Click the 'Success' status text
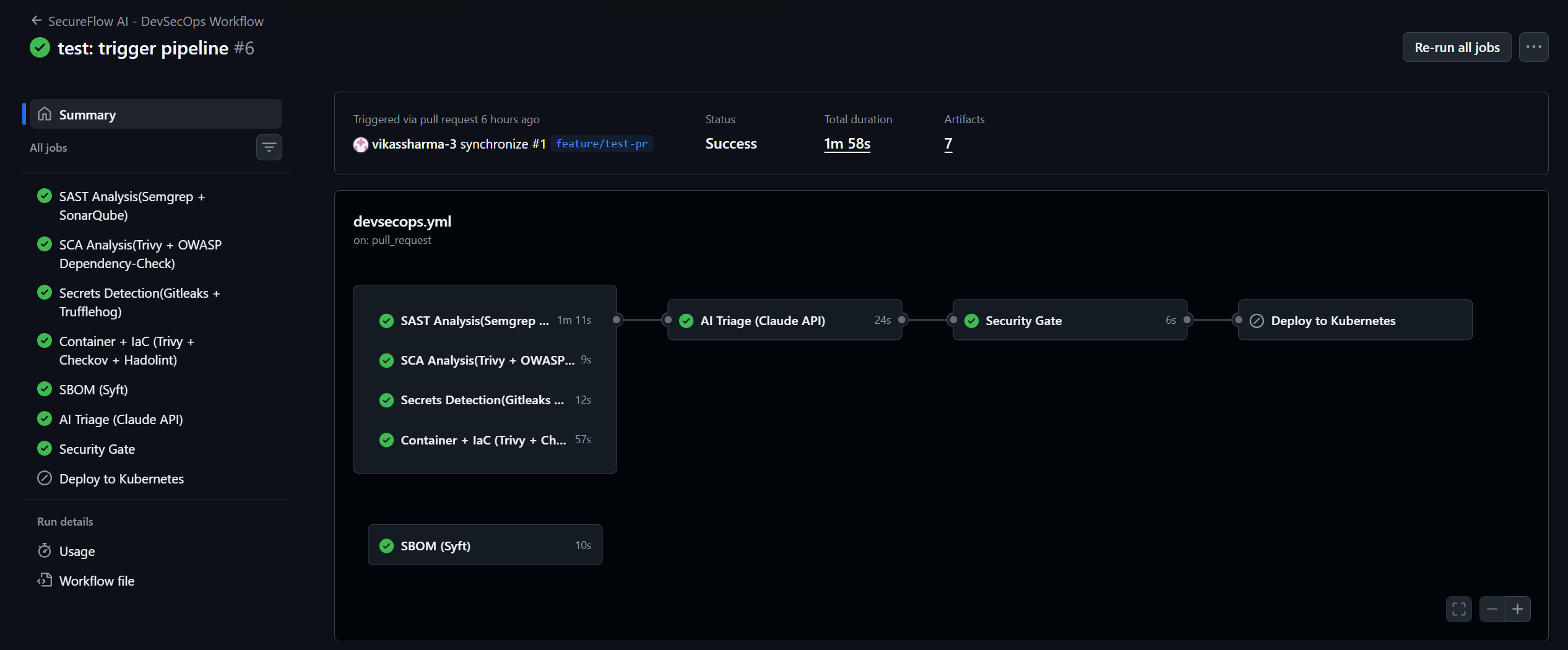 click(x=731, y=144)
